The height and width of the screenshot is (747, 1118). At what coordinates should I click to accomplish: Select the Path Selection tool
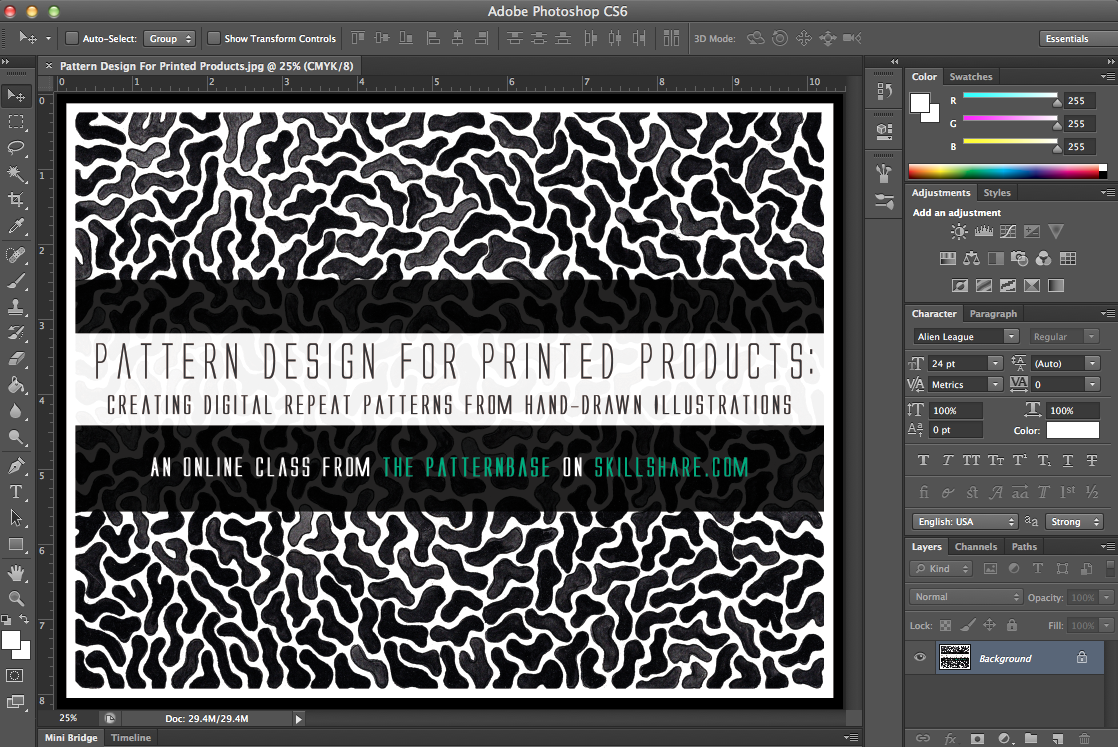(x=16, y=518)
